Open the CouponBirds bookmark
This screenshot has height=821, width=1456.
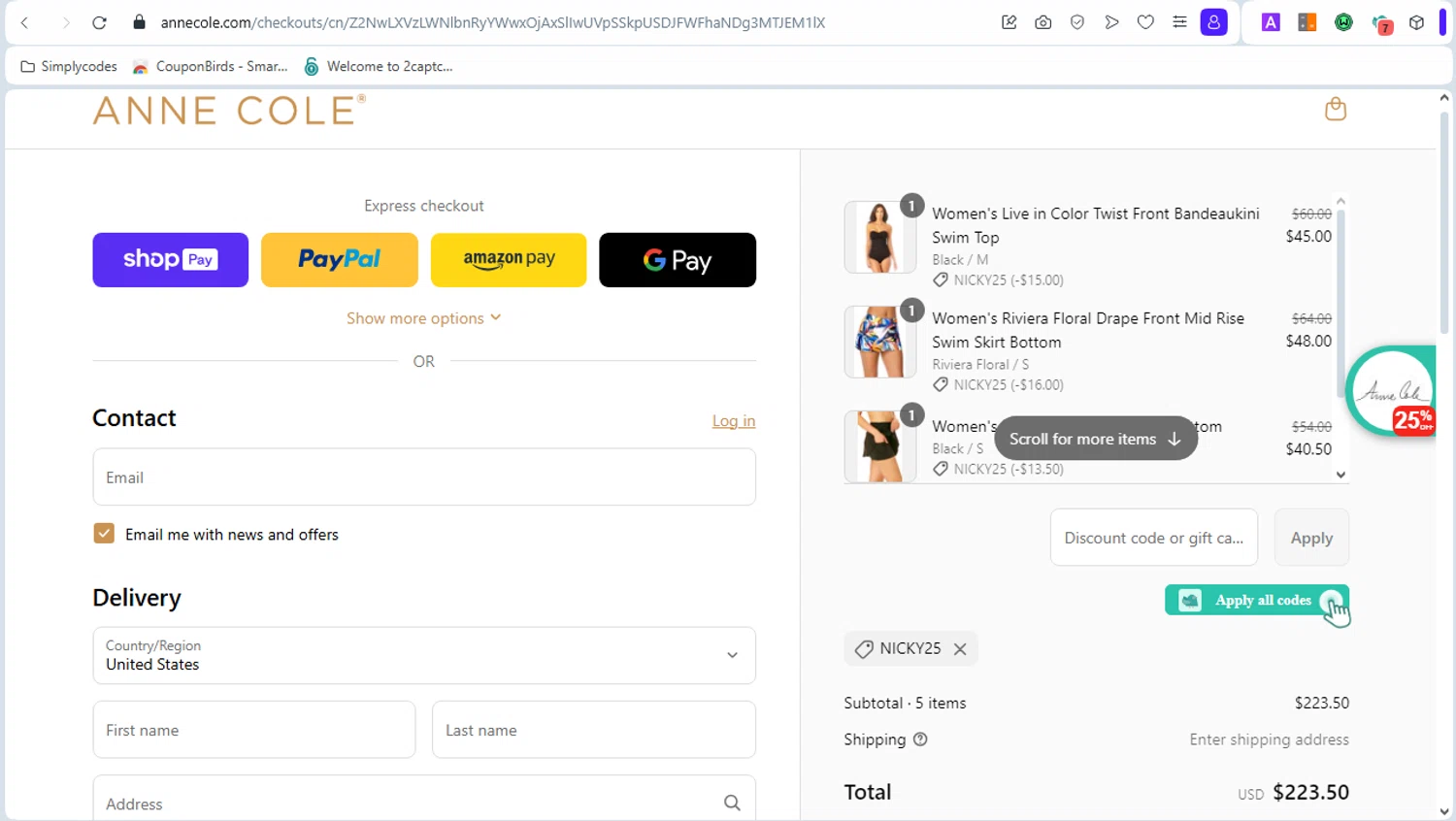pyautogui.click(x=211, y=66)
